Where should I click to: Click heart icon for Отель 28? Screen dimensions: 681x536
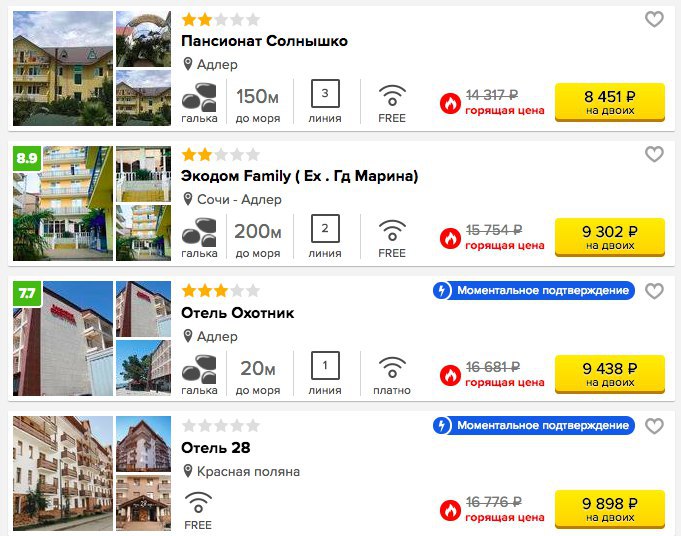click(654, 426)
